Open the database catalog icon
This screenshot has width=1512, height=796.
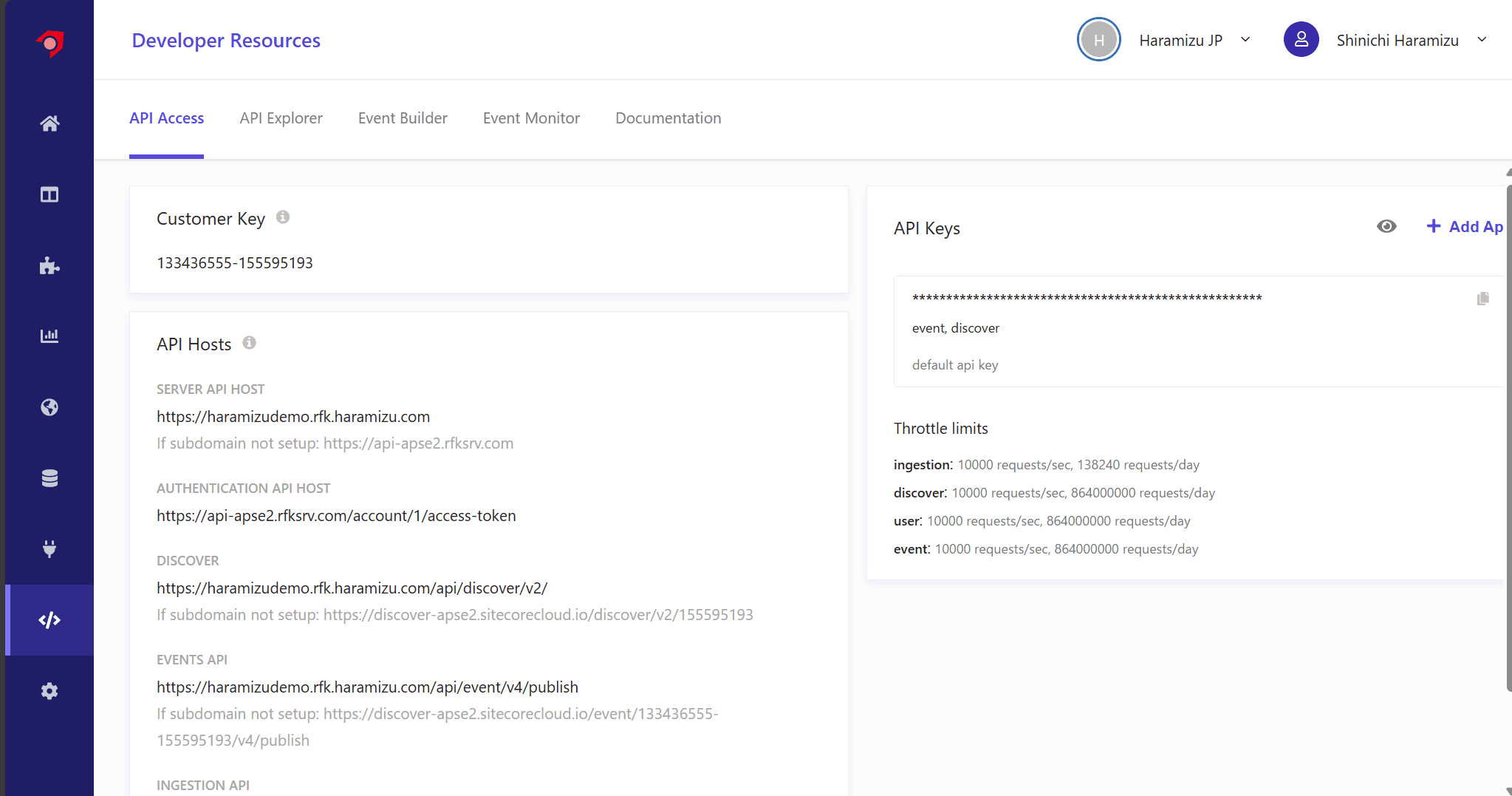49,478
